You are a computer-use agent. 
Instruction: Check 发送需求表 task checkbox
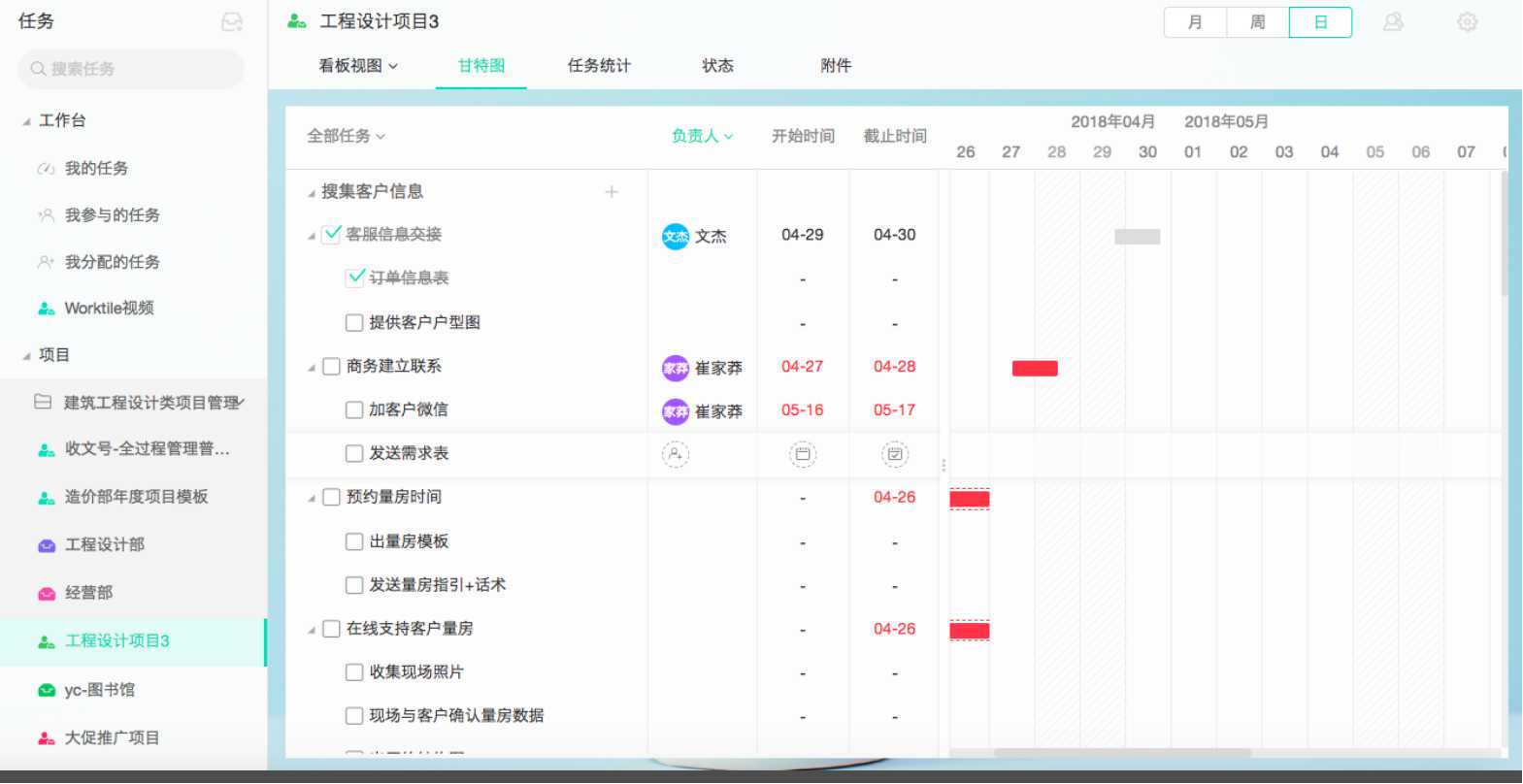354,453
